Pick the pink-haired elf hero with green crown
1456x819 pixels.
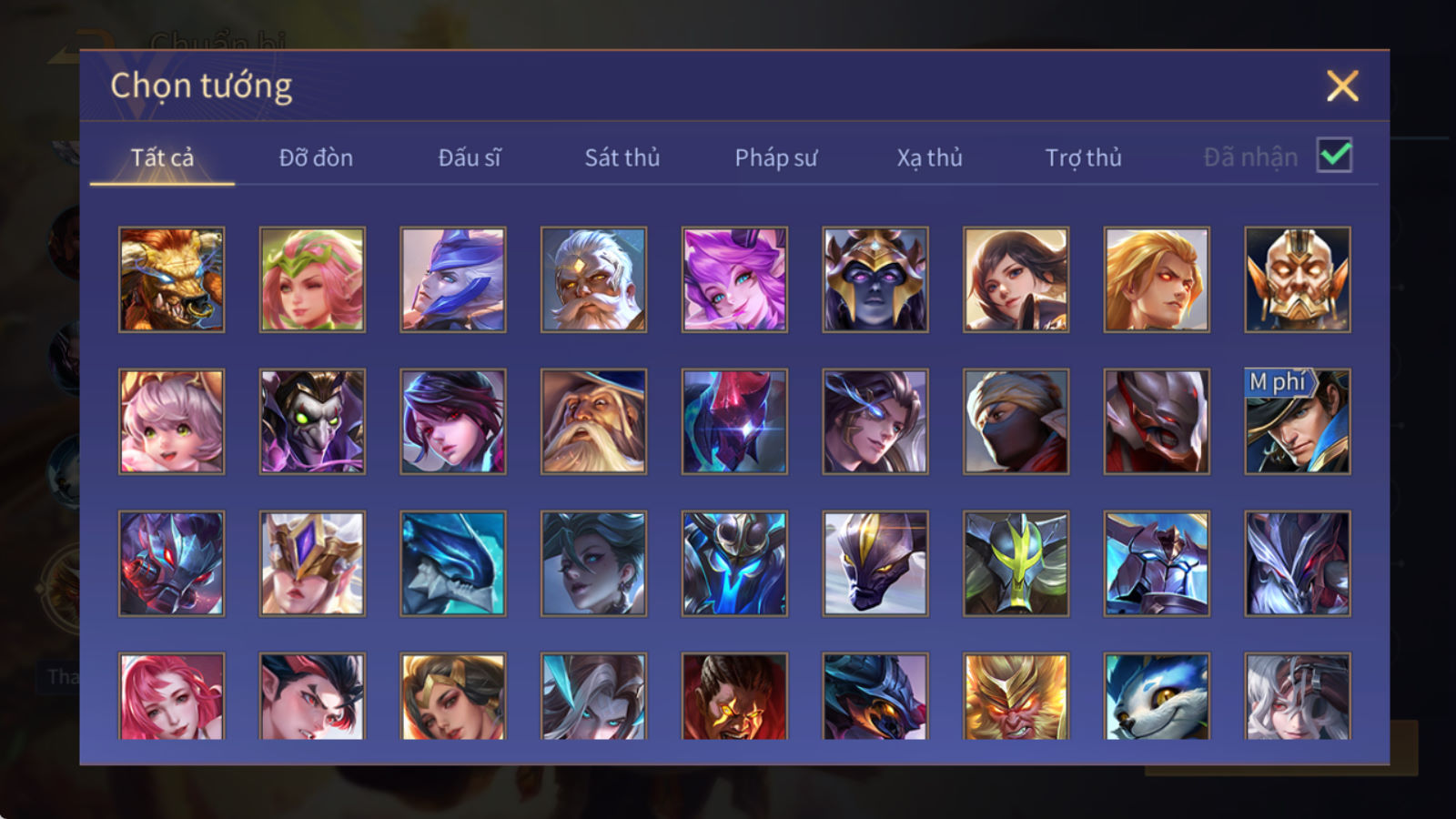(312, 279)
